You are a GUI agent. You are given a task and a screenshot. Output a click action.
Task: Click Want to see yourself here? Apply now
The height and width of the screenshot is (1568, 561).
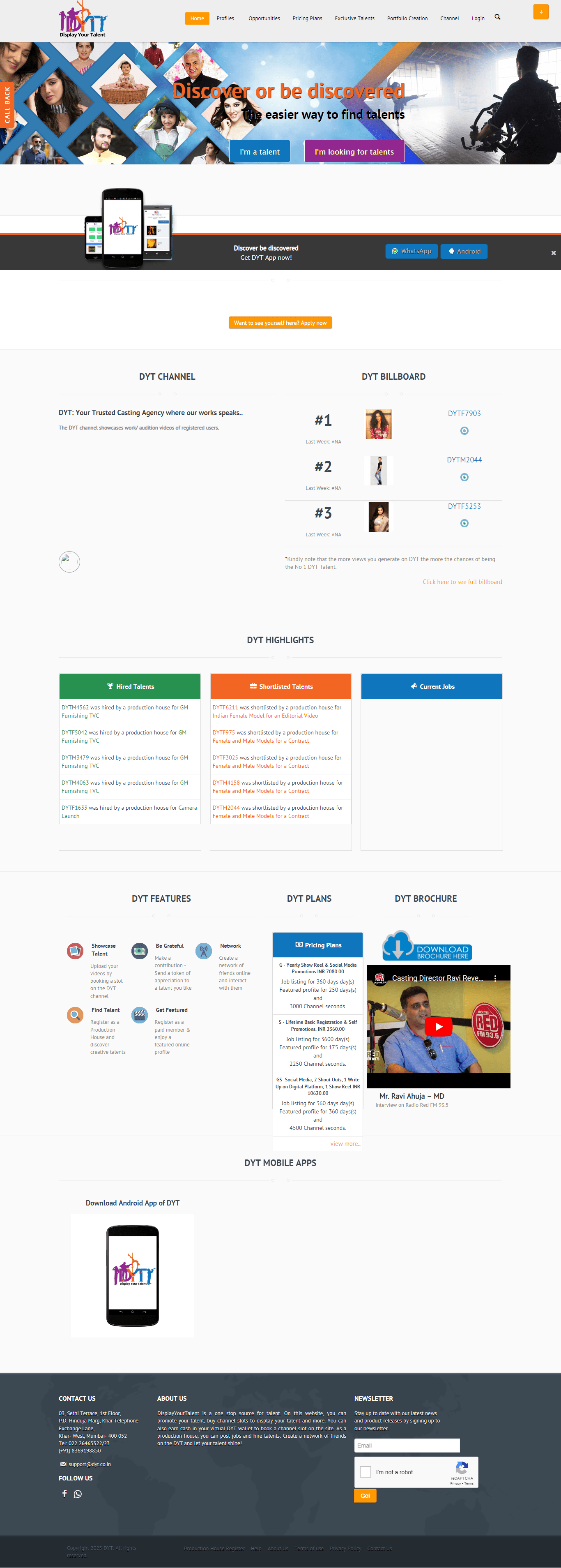coord(280,323)
